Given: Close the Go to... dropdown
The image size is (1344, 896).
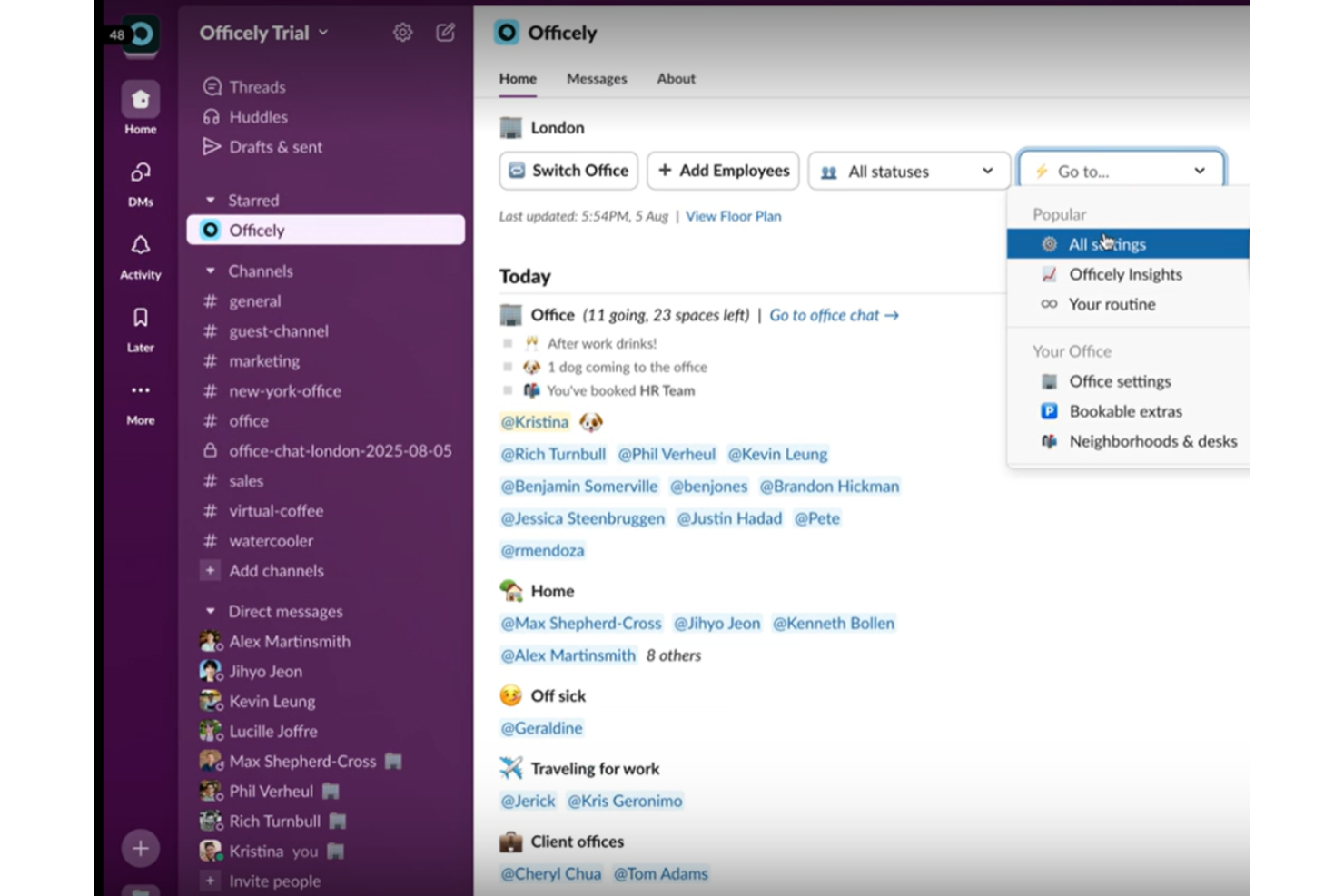Looking at the screenshot, I should point(1122,171).
